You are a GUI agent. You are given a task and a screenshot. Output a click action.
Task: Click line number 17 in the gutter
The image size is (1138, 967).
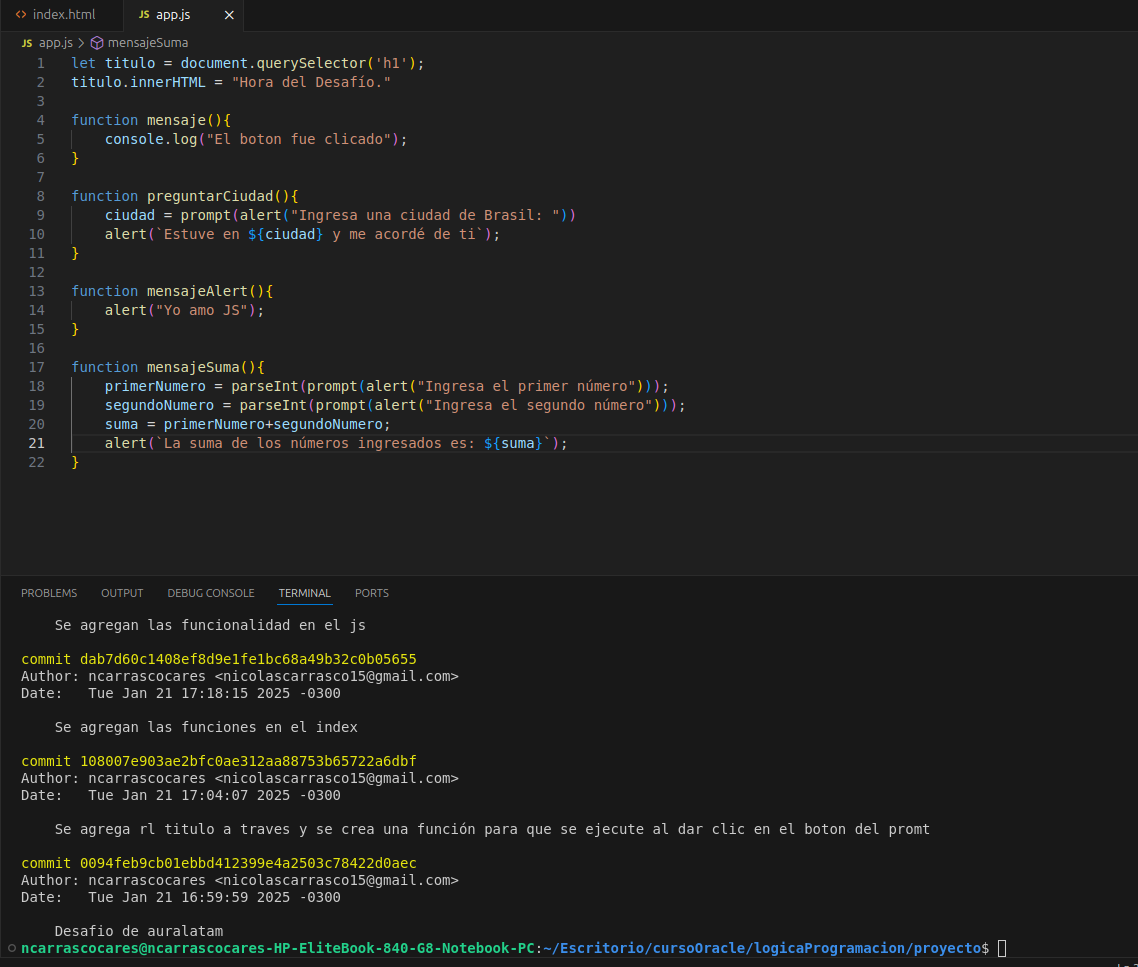pos(36,367)
